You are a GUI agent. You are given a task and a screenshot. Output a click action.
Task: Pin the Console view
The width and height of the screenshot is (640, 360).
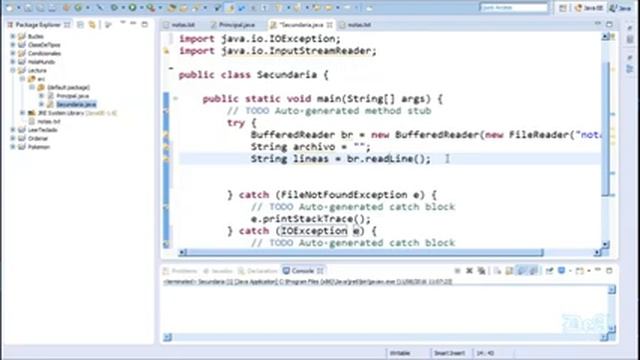click(549, 271)
